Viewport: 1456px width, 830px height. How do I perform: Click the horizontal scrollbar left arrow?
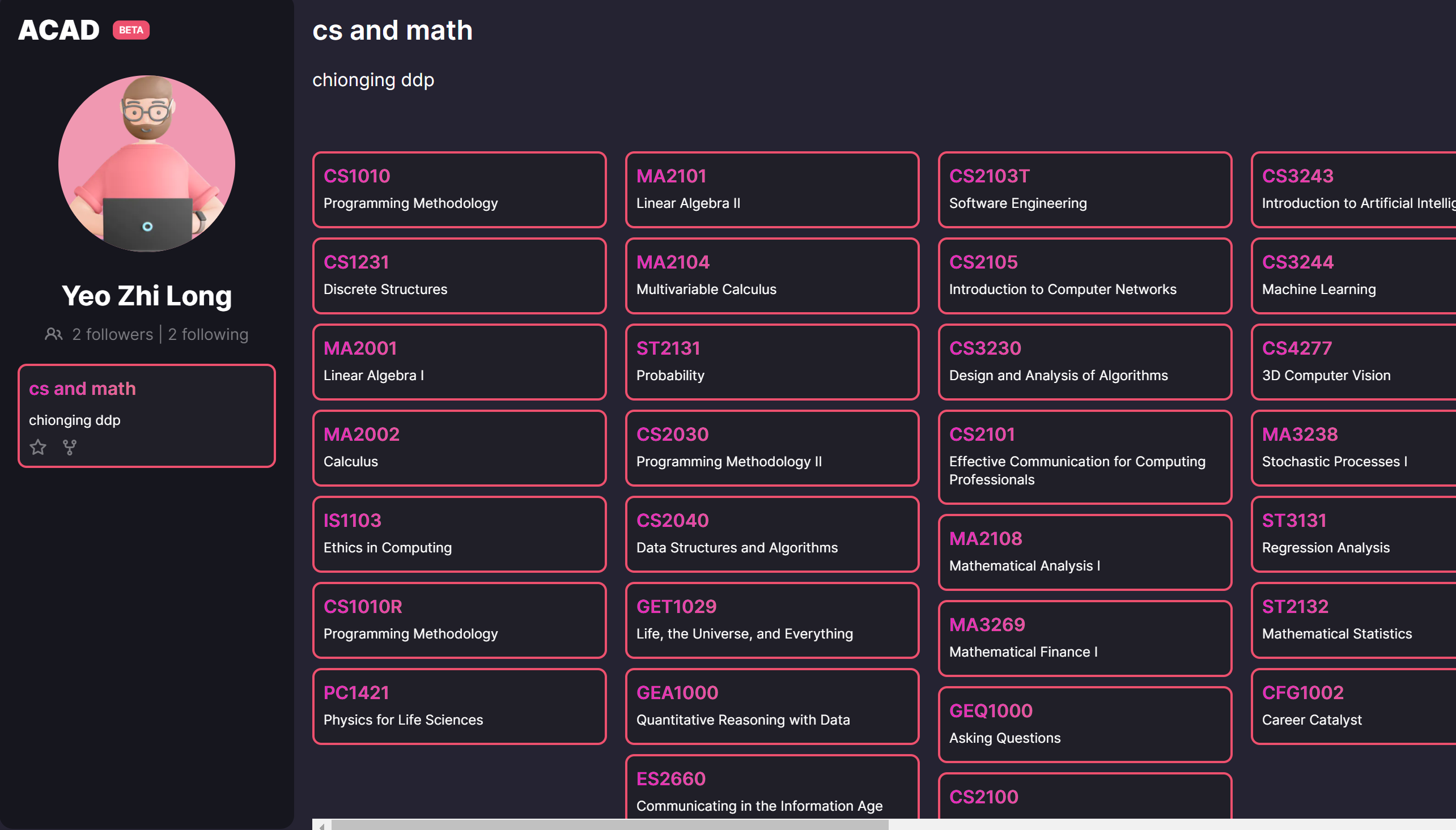322,825
